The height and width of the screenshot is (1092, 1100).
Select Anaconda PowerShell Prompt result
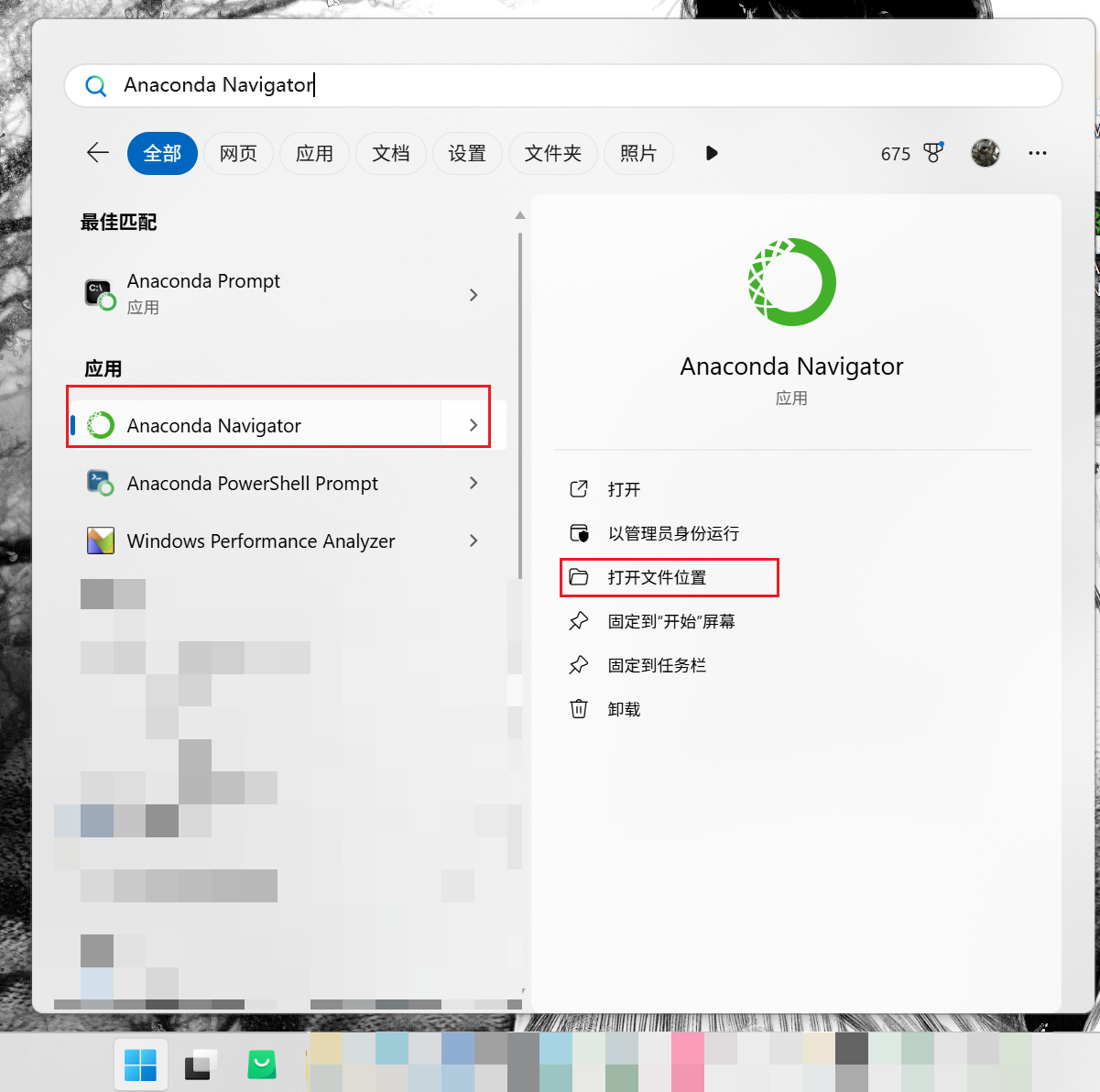coord(287,483)
